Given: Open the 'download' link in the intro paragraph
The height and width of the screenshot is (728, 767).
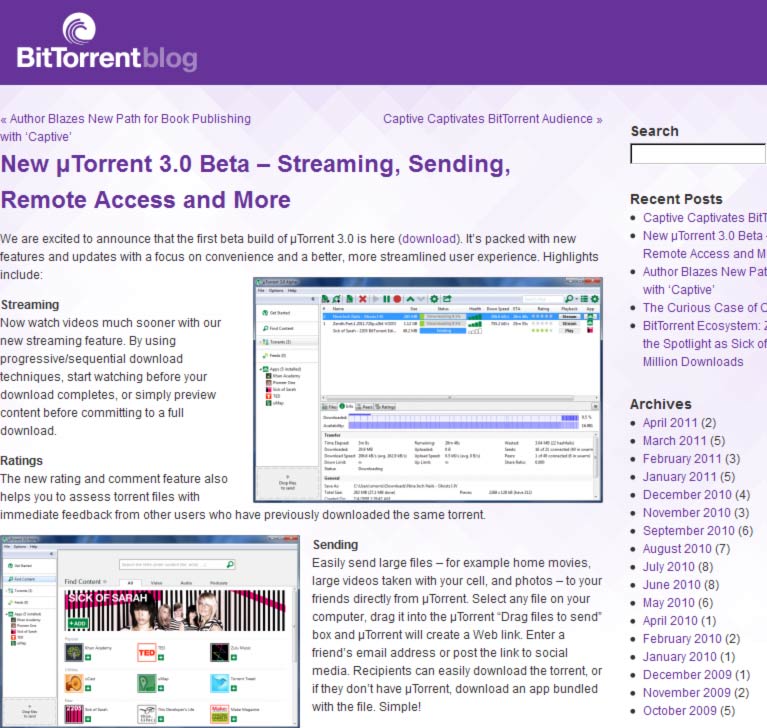Looking at the screenshot, I should pos(429,239).
